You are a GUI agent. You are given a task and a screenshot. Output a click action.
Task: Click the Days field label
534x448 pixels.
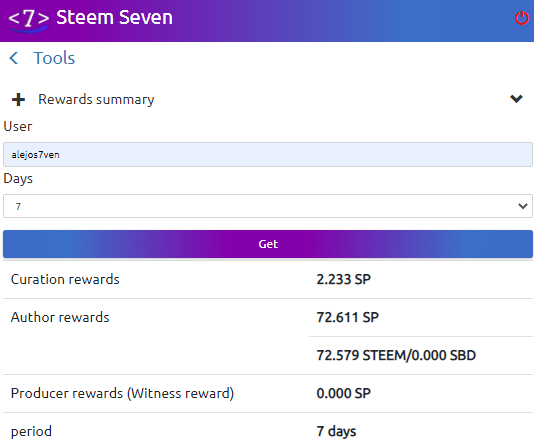18,179
